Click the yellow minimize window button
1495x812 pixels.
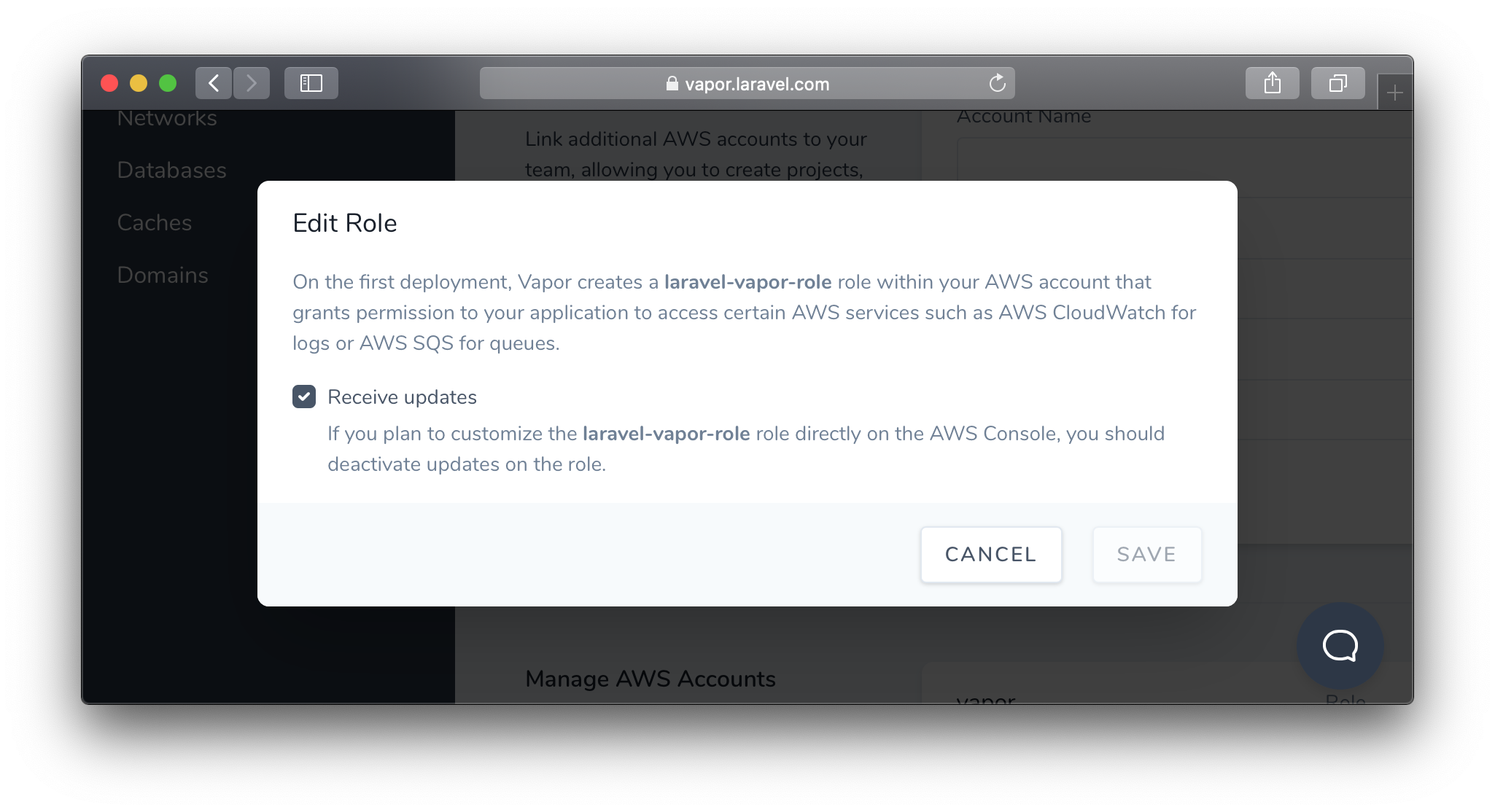point(139,83)
